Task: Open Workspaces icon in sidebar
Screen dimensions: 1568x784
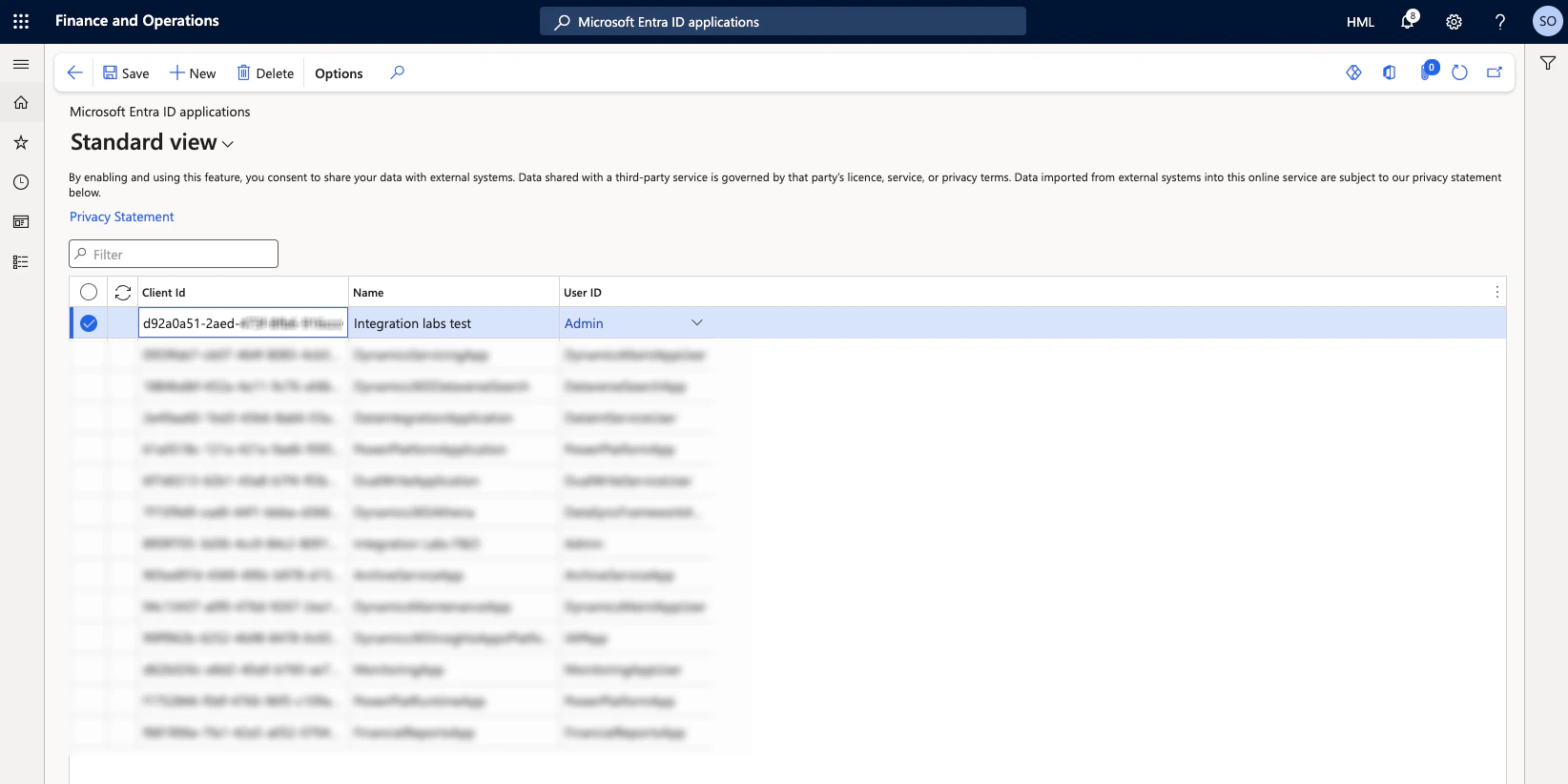Action: (21, 222)
